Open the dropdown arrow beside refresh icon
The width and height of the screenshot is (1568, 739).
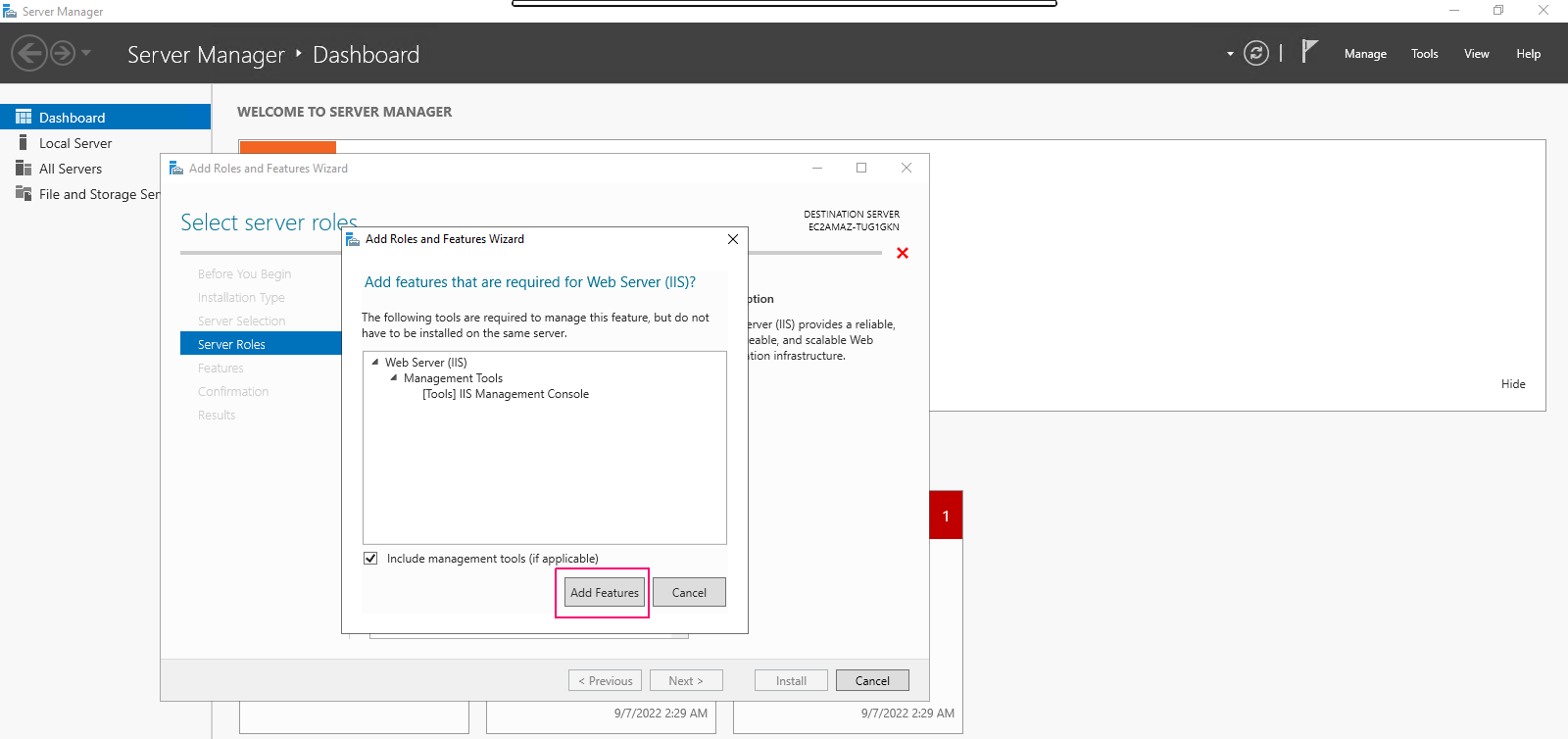(x=1230, y=54)
